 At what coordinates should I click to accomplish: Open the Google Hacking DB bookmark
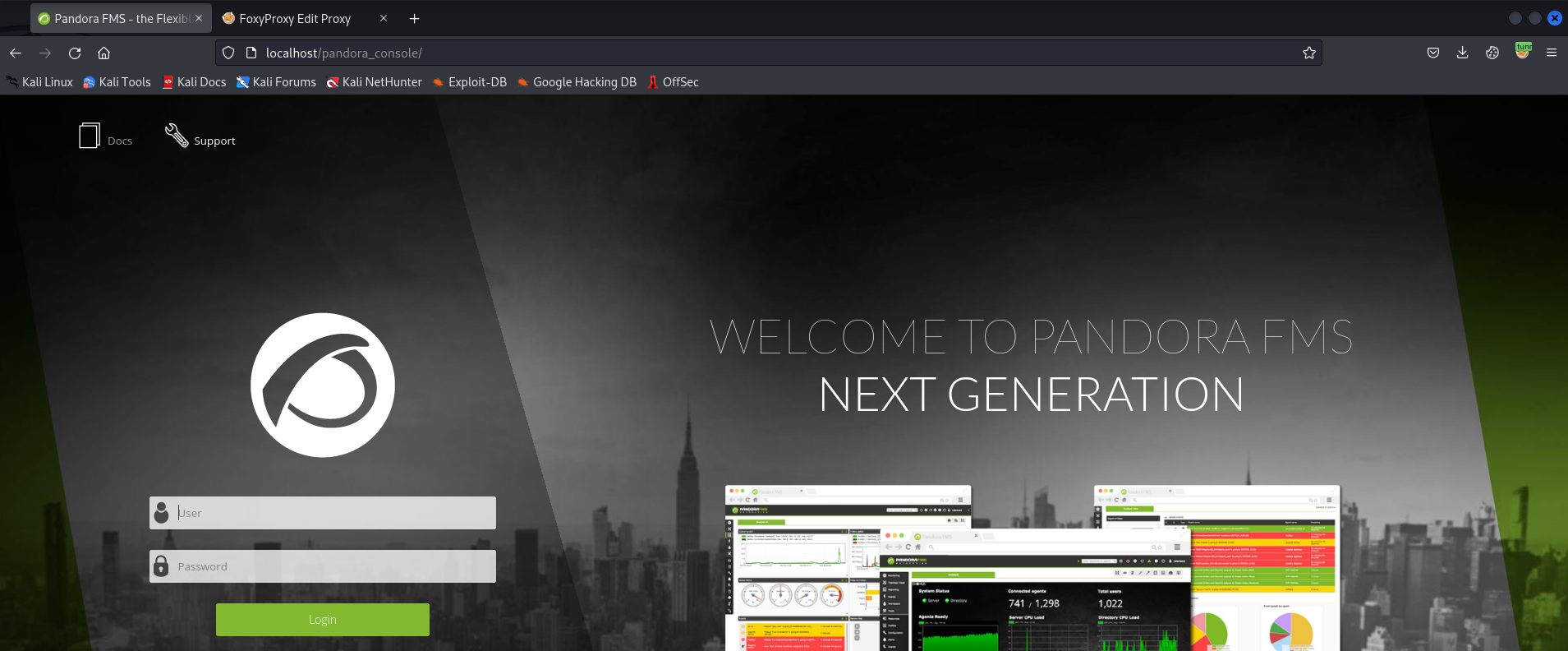577,82
